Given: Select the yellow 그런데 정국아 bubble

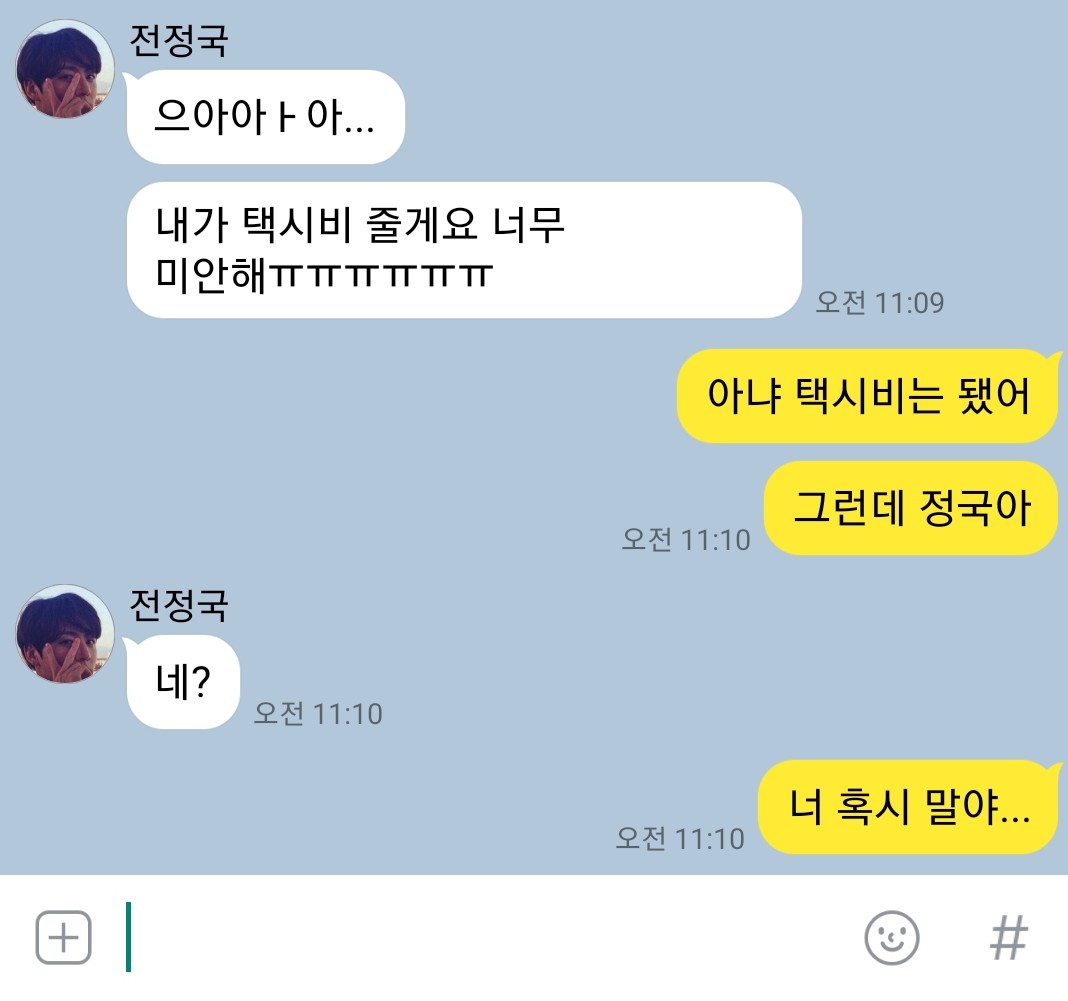Looking at the screenshot, I should coord(912,508).
